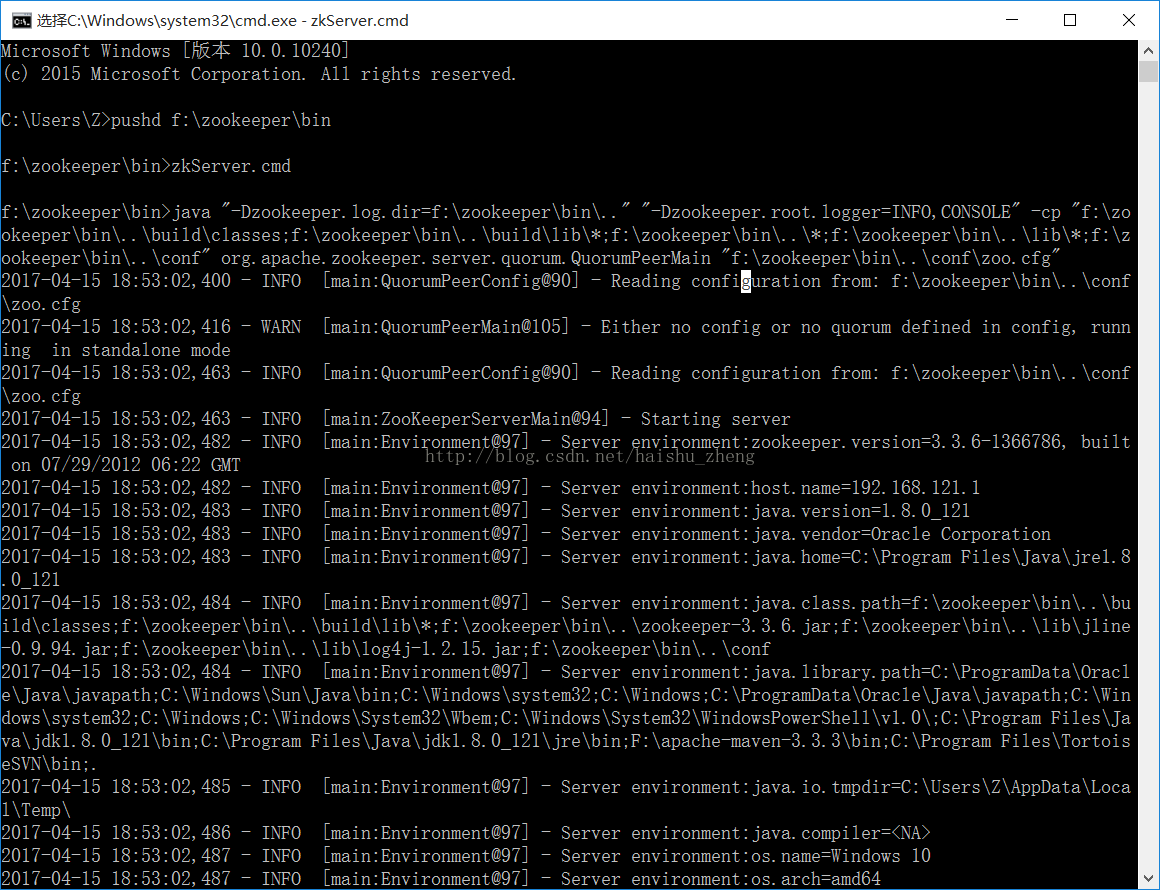Click the 'Microsoft Windows' version line

(x=175, y=50)
